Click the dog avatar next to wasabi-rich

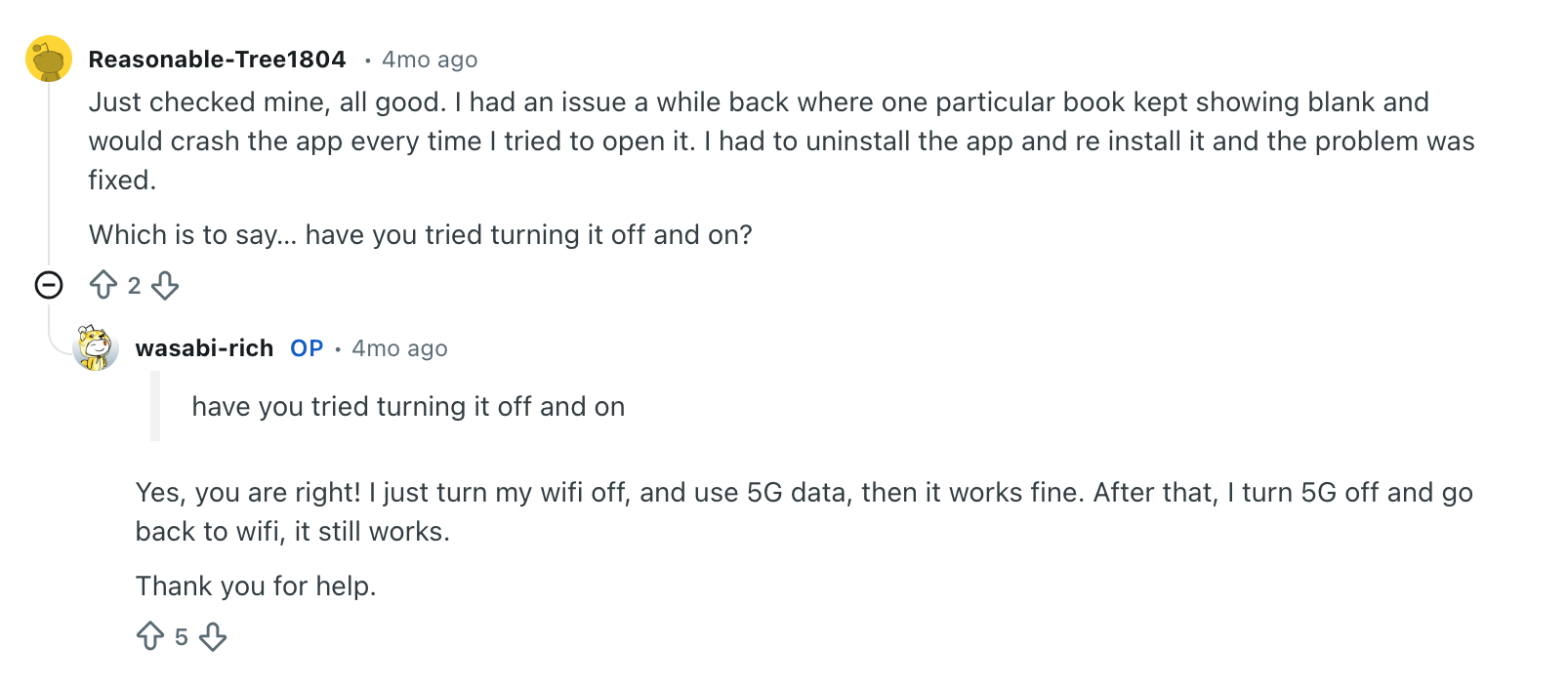tap(96, 348)
